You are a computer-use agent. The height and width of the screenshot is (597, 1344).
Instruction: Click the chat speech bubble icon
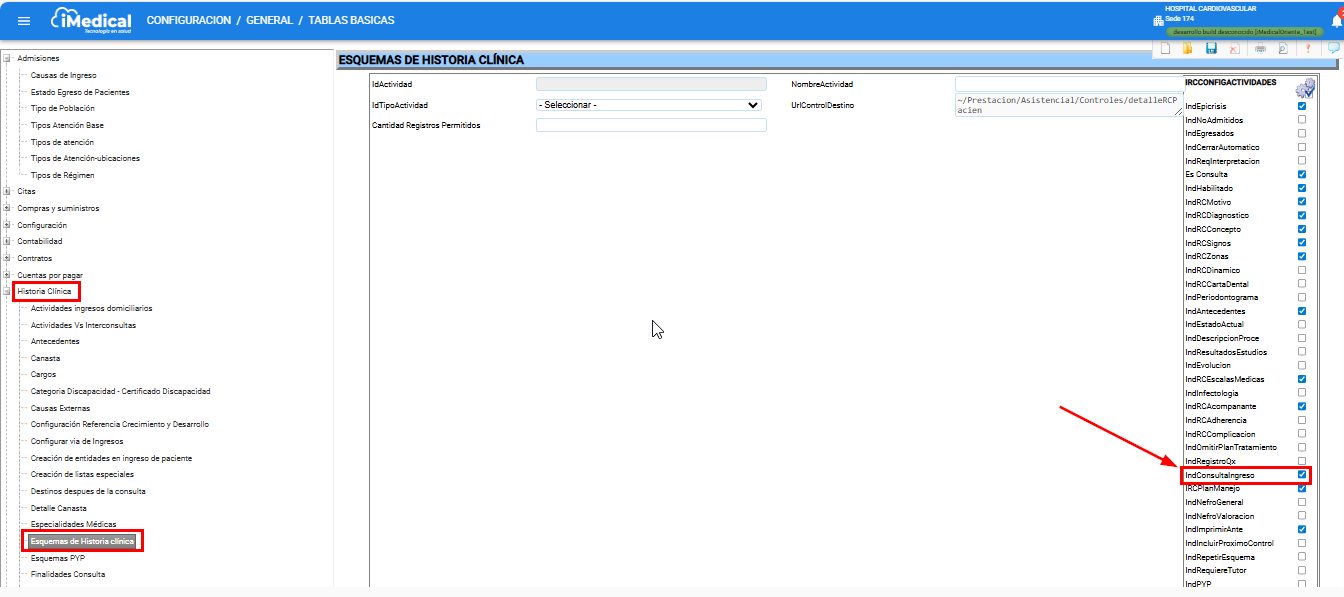(x=1333, y=48)
